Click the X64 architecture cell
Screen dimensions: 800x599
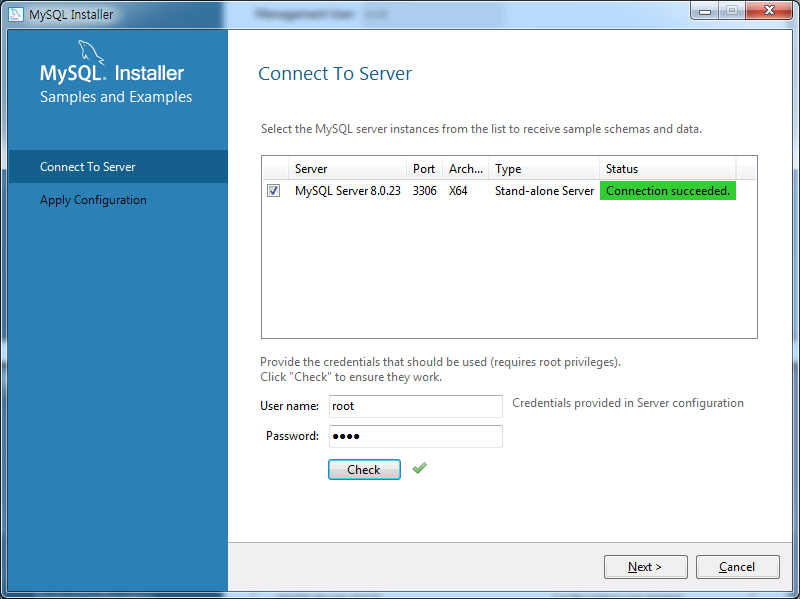(458, 191)
